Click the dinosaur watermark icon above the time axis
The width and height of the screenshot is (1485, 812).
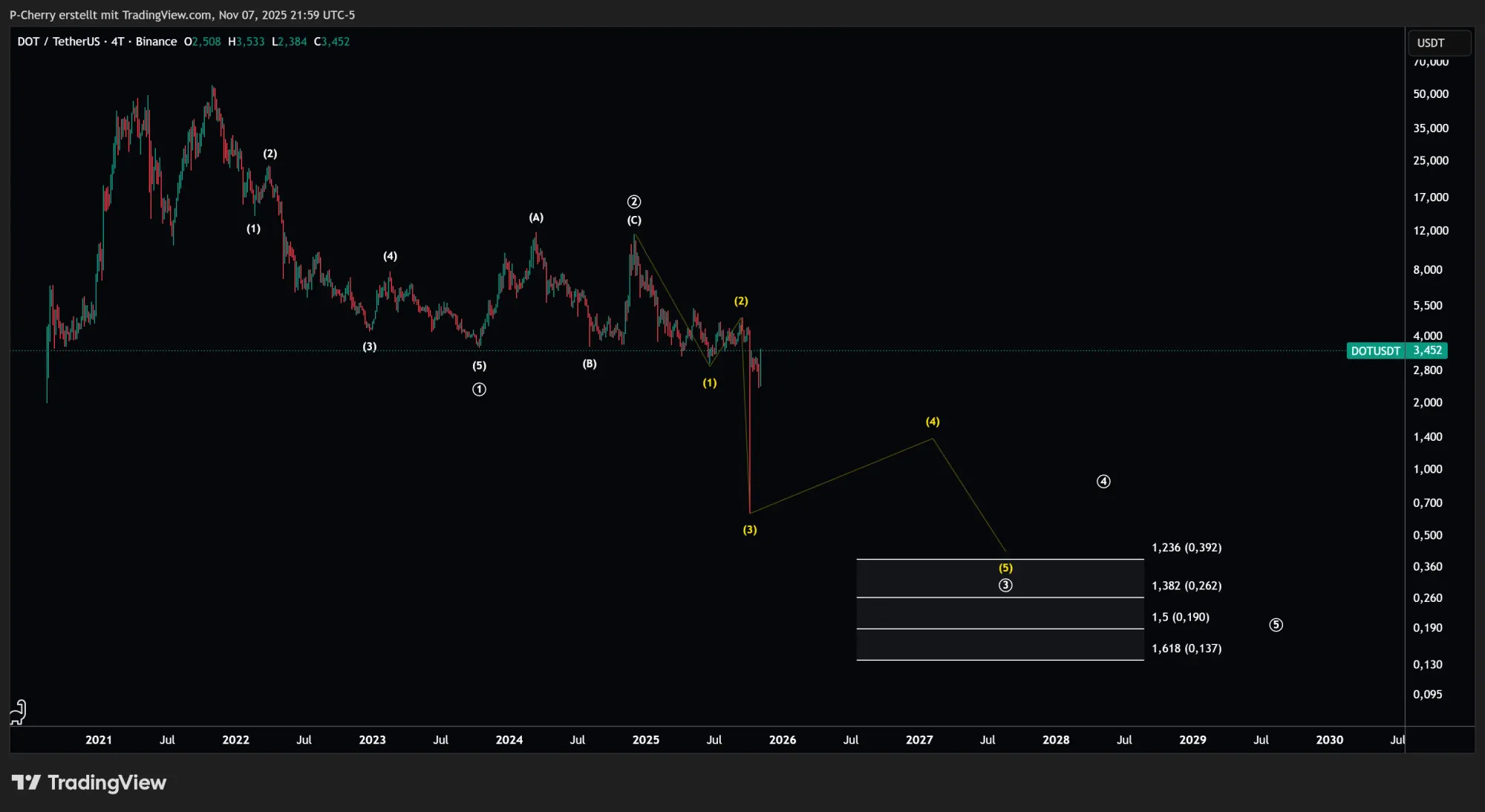(x=17, y=711)
